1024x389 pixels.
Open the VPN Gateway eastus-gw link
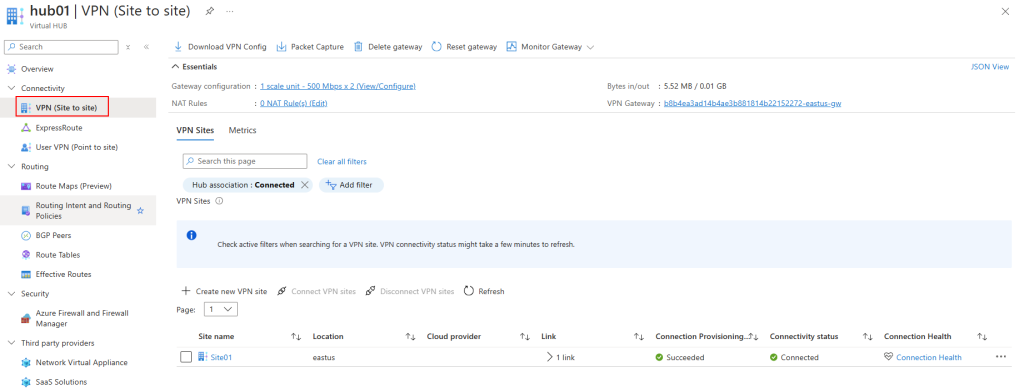[x=752, y=103]
